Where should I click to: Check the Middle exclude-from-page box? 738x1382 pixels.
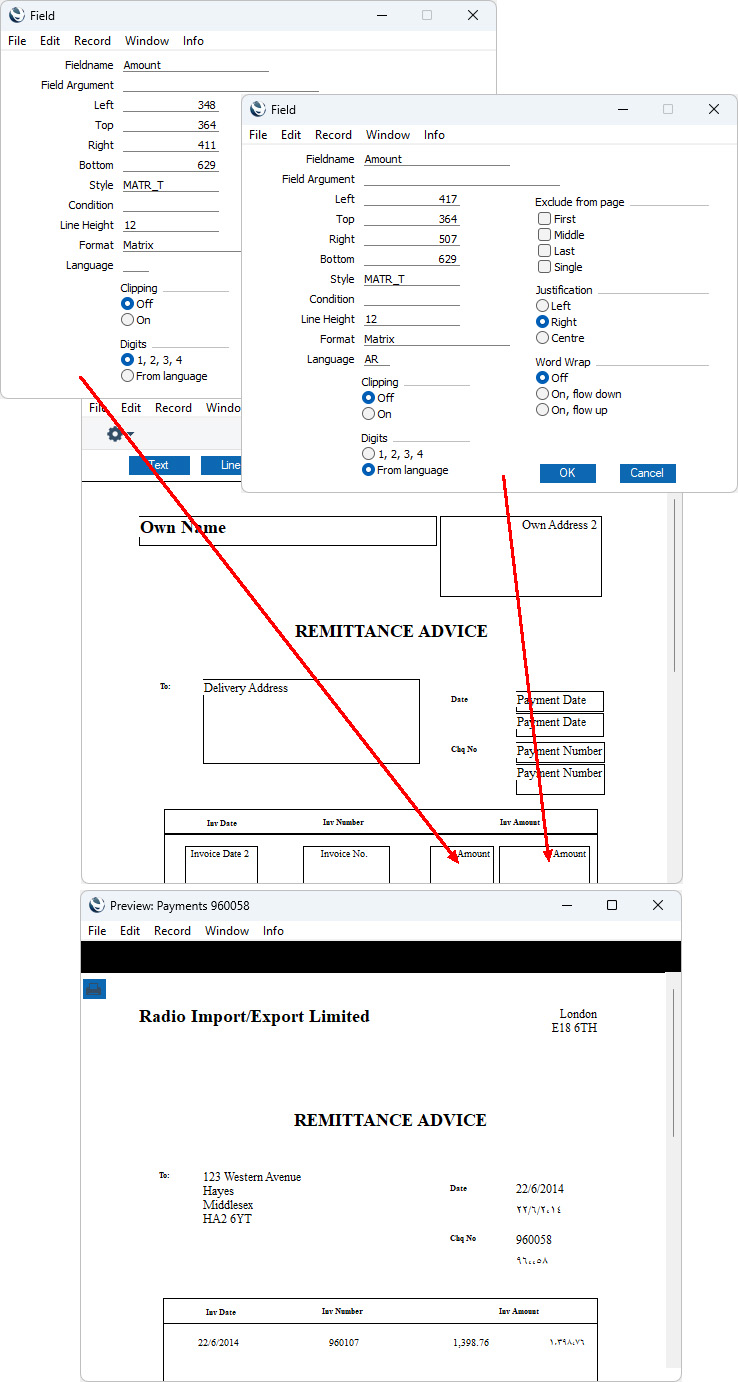click(544, 235)
